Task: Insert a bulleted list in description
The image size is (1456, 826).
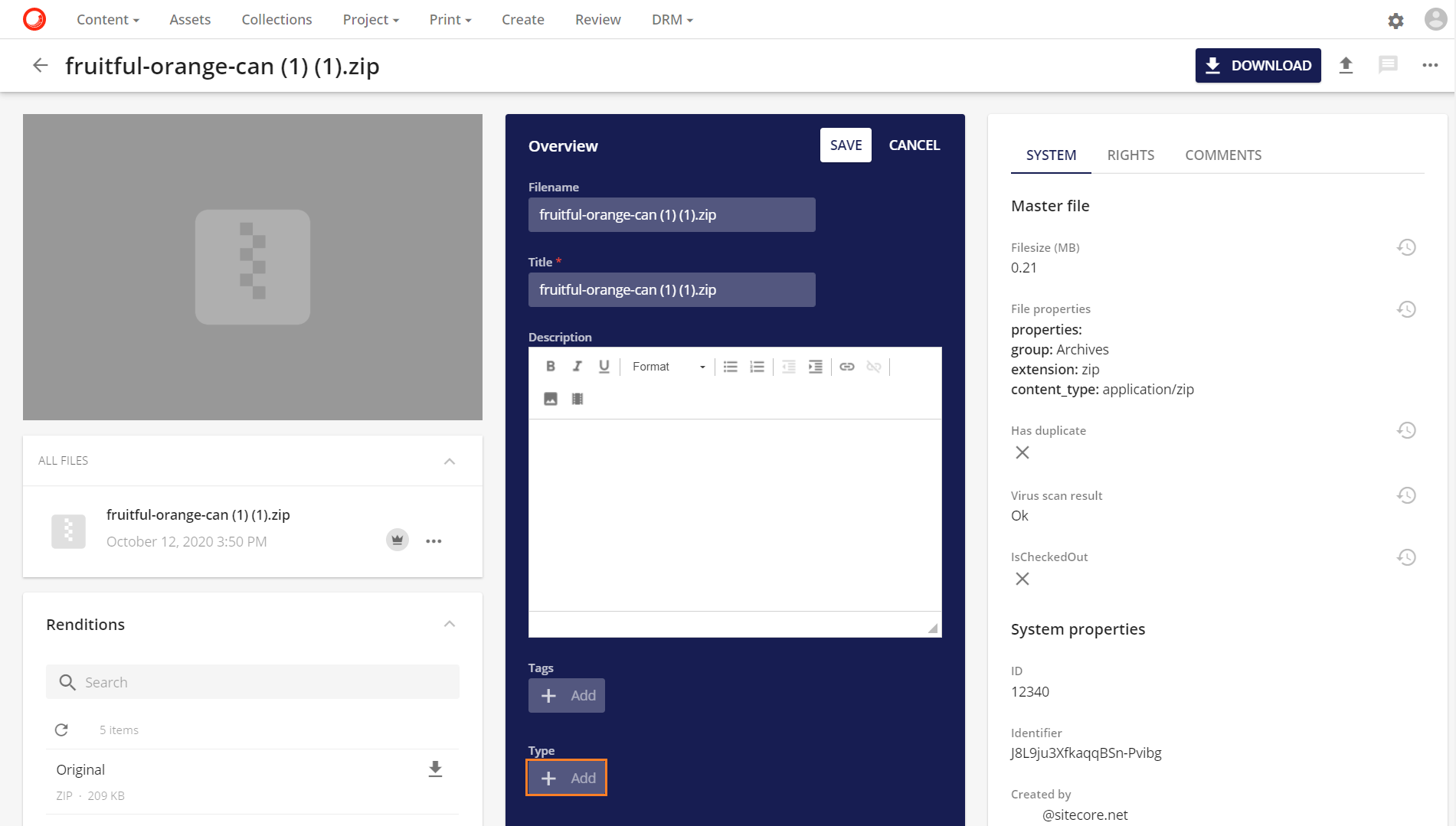Action: tap(730, 367)
